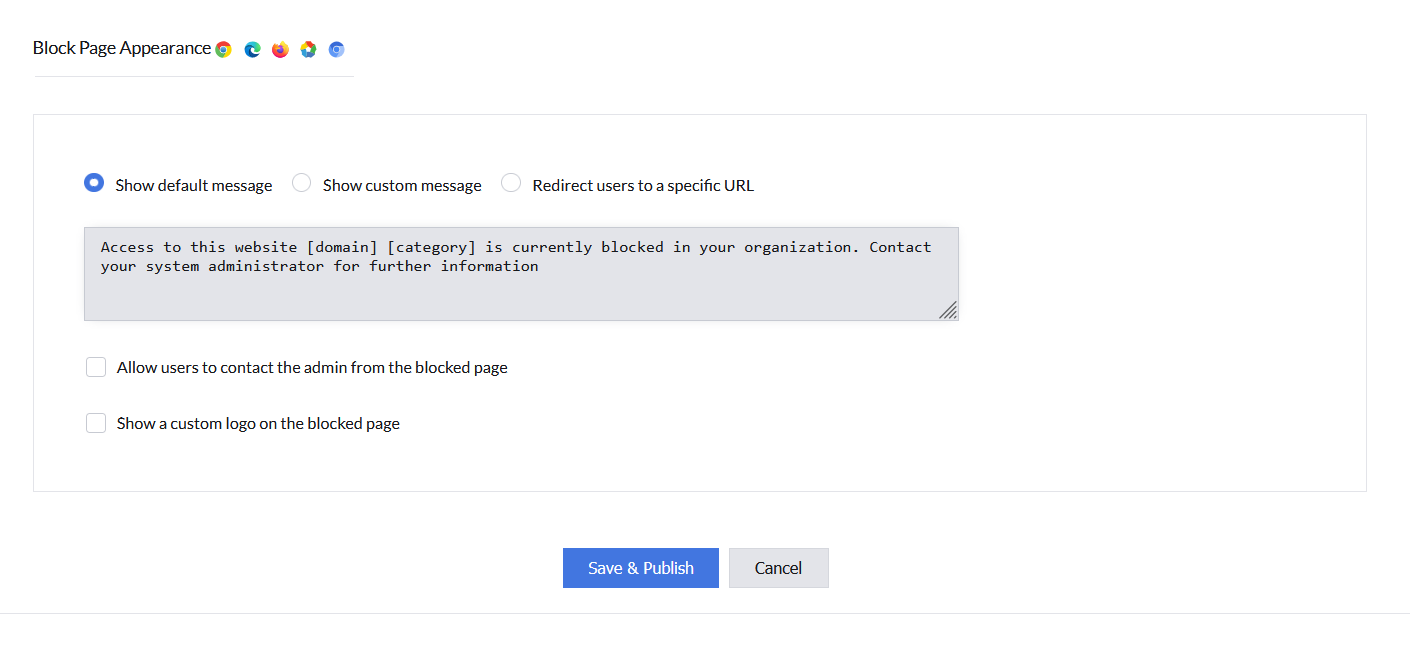Click the resize handle of the message box
The width and height of the screenshot is (1410, 657).
point(948,310)
